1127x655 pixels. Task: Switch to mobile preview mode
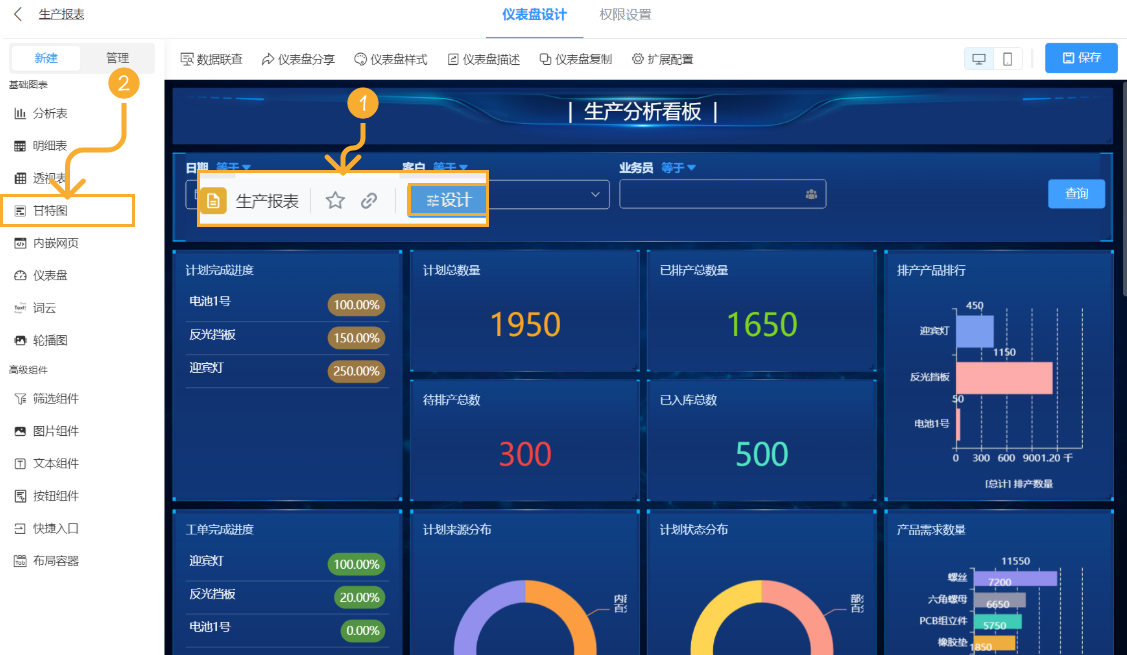click(1006, 59)
